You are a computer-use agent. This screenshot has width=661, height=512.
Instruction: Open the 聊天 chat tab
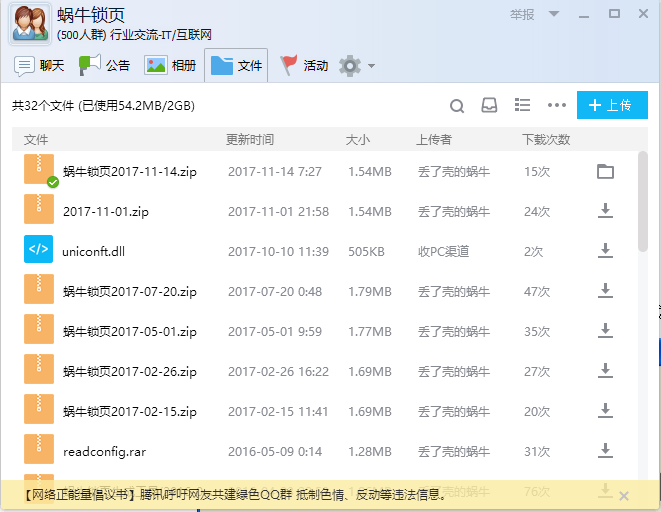point(39,66)
